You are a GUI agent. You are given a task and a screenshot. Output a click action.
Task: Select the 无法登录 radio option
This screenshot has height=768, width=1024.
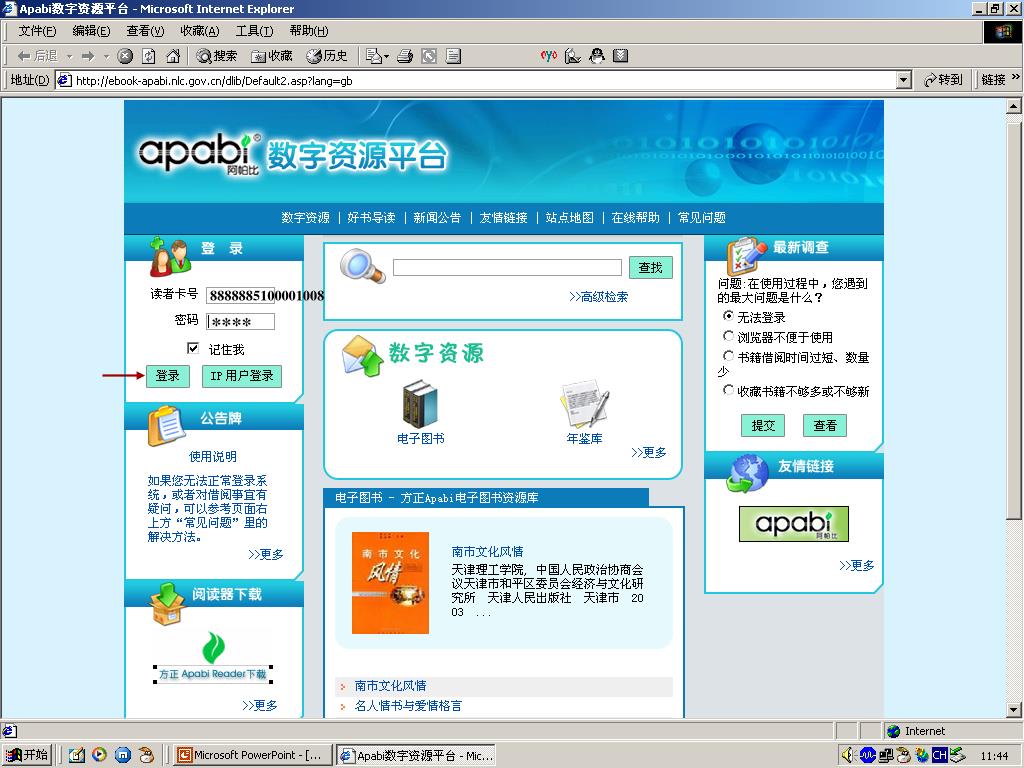tap(728, 316)
